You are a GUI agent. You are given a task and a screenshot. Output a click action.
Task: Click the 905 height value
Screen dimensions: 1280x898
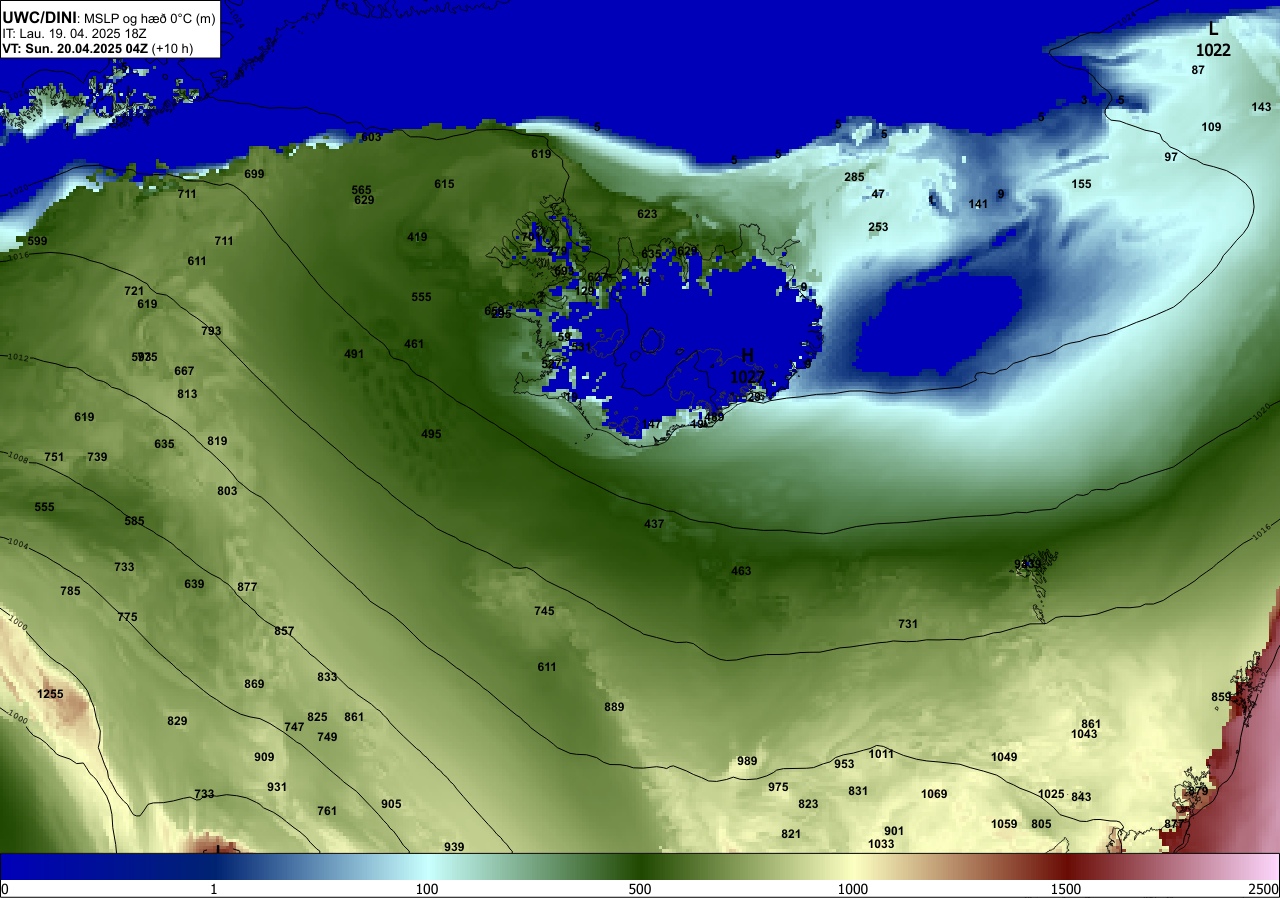point(391,804)
